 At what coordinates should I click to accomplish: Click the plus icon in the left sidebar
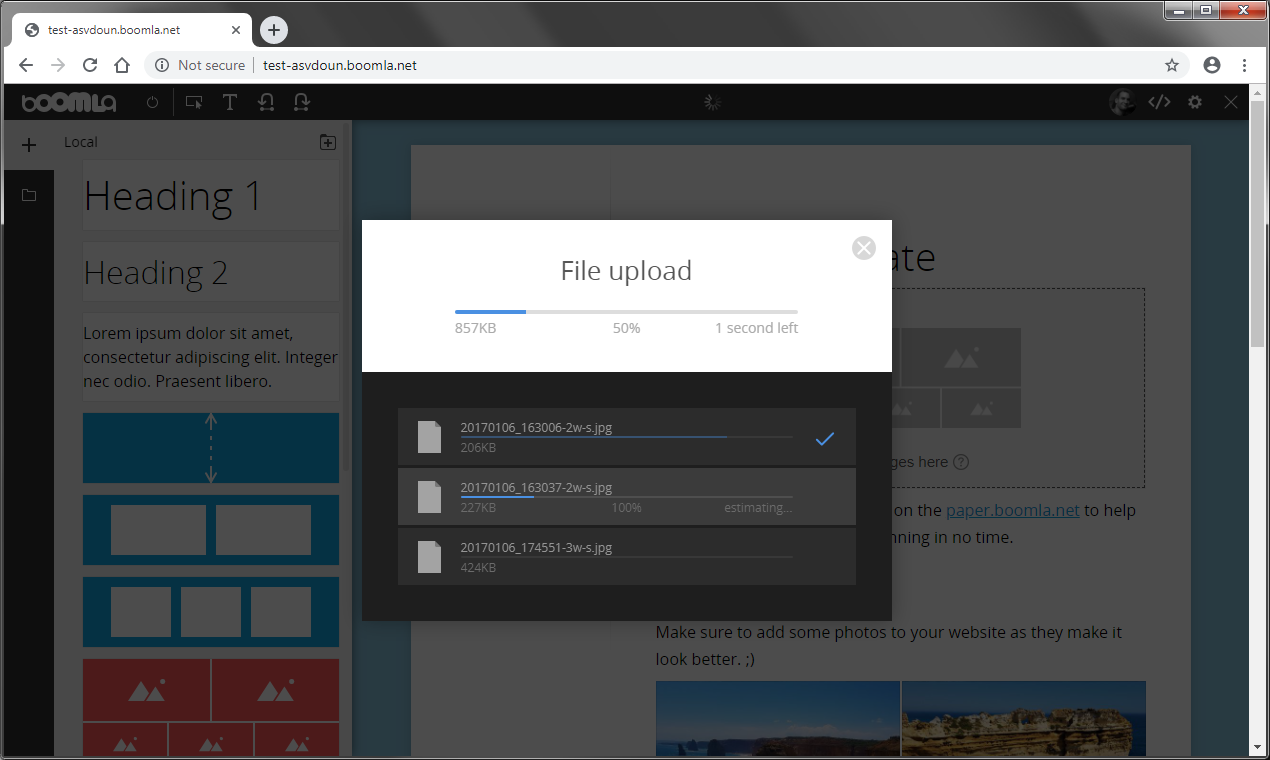click(29, 145)
